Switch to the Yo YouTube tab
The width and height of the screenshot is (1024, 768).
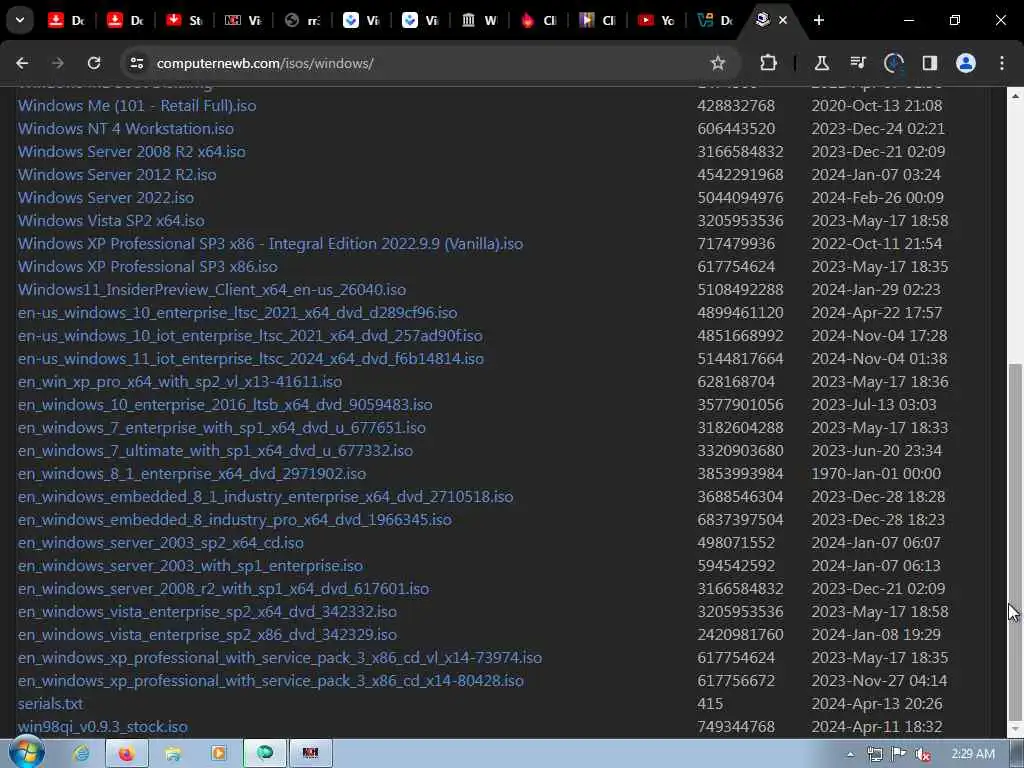click(656, 20)
